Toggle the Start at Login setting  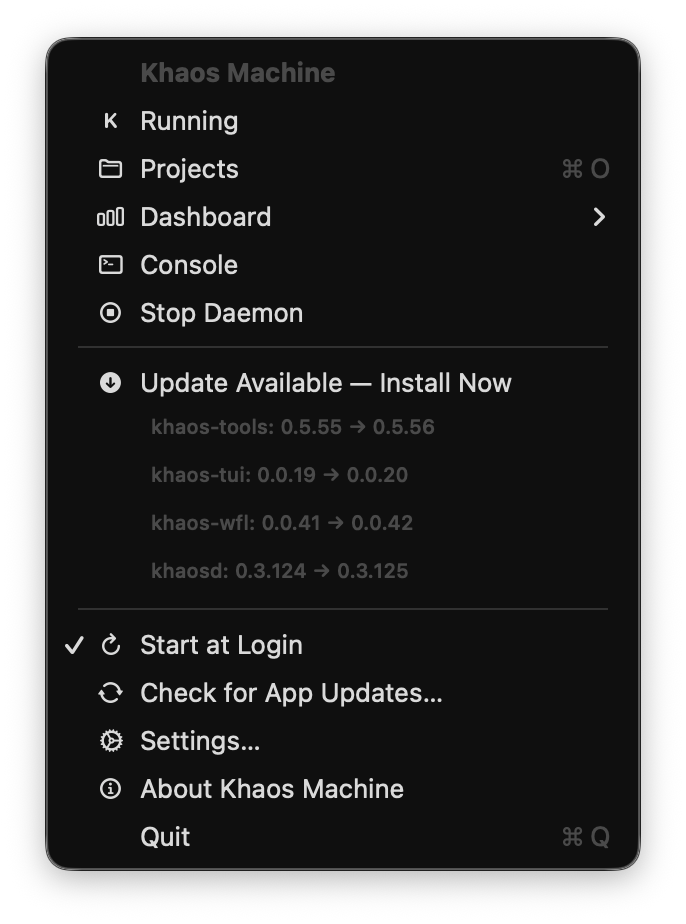point(220,645)
